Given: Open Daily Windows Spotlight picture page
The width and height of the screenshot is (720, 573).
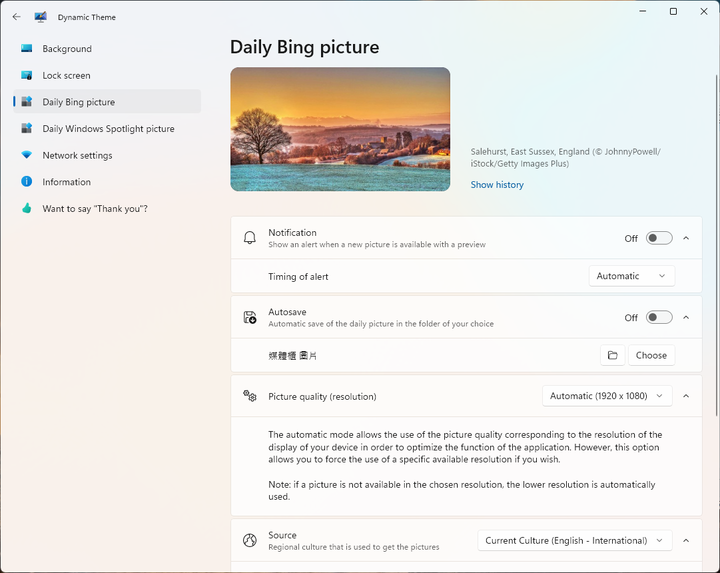Looking at the screenshot, I should coord(107,128).
